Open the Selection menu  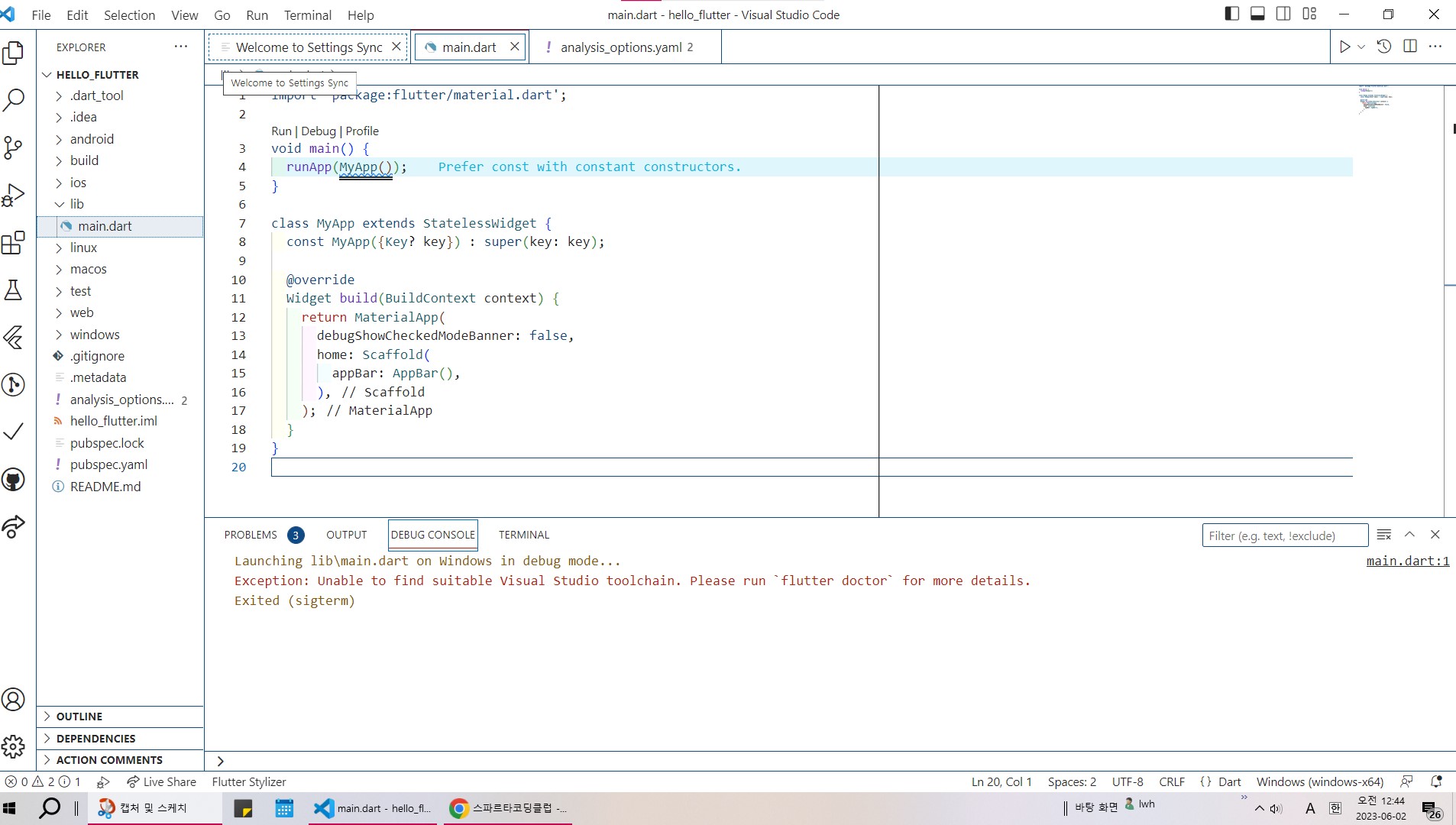[x=129, y=15]
